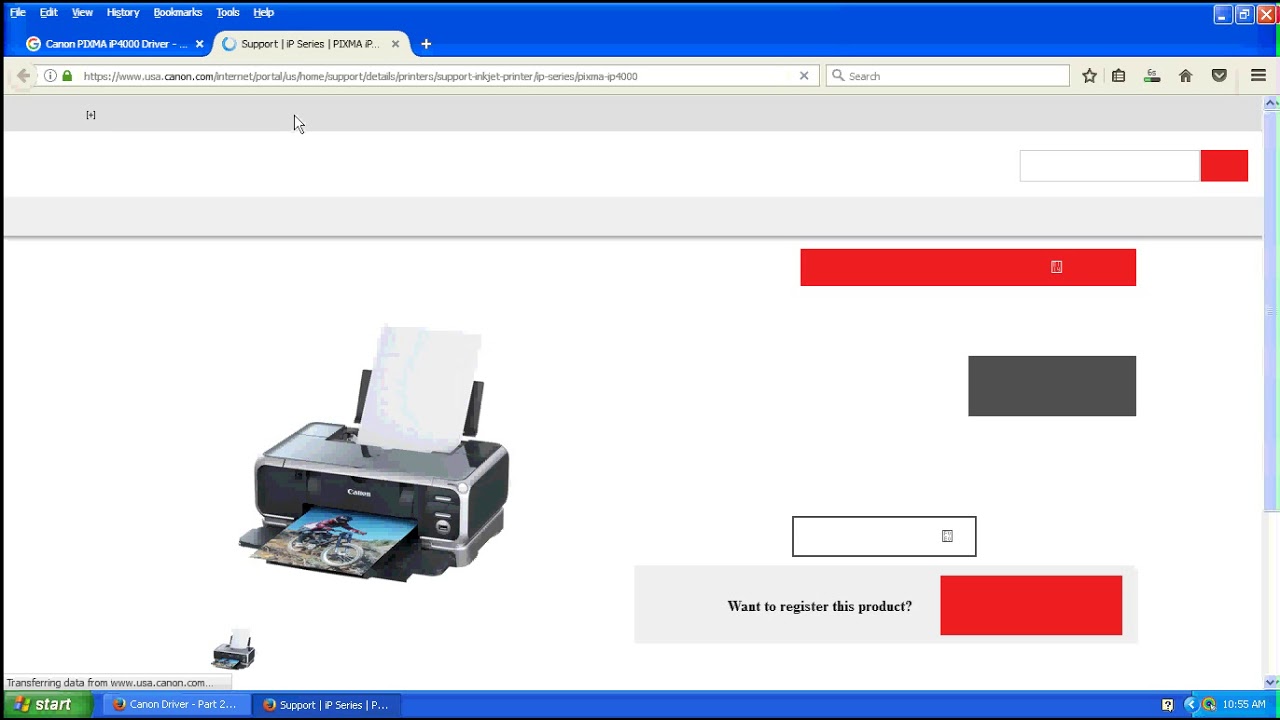Screen dimensions: 1280x720
Task: Click the page scrollbar up arrow
Action: [1271, 103]
